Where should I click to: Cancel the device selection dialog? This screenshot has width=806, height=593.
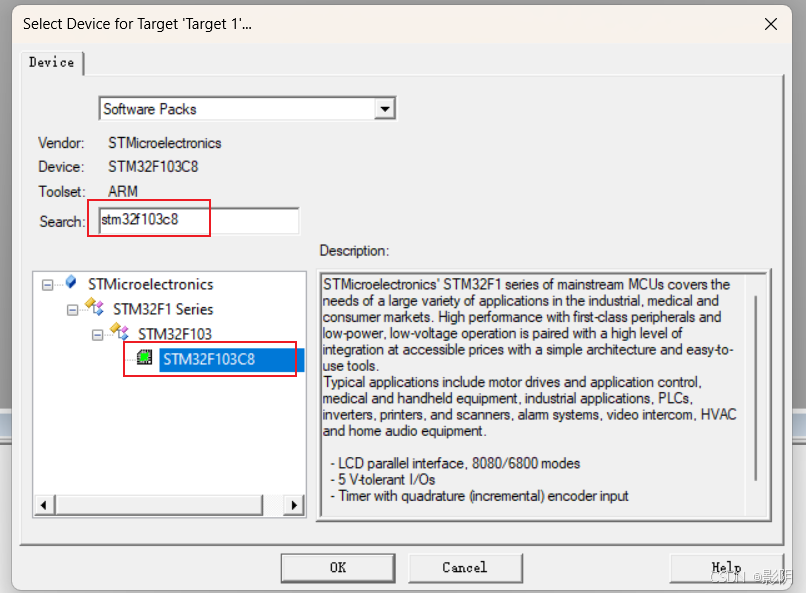pos(465,567)
